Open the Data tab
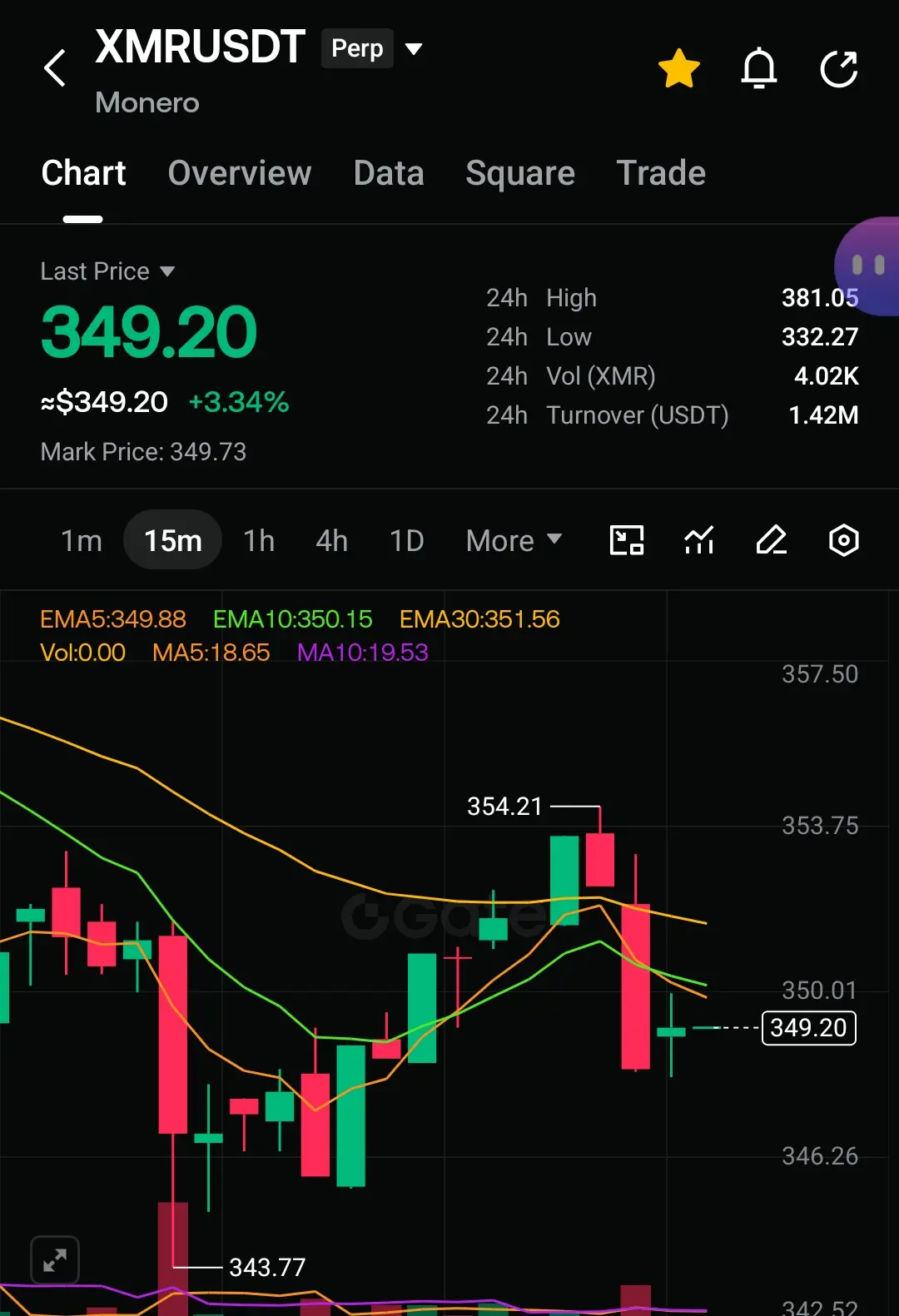899x1316 pixels. [389, 173]
